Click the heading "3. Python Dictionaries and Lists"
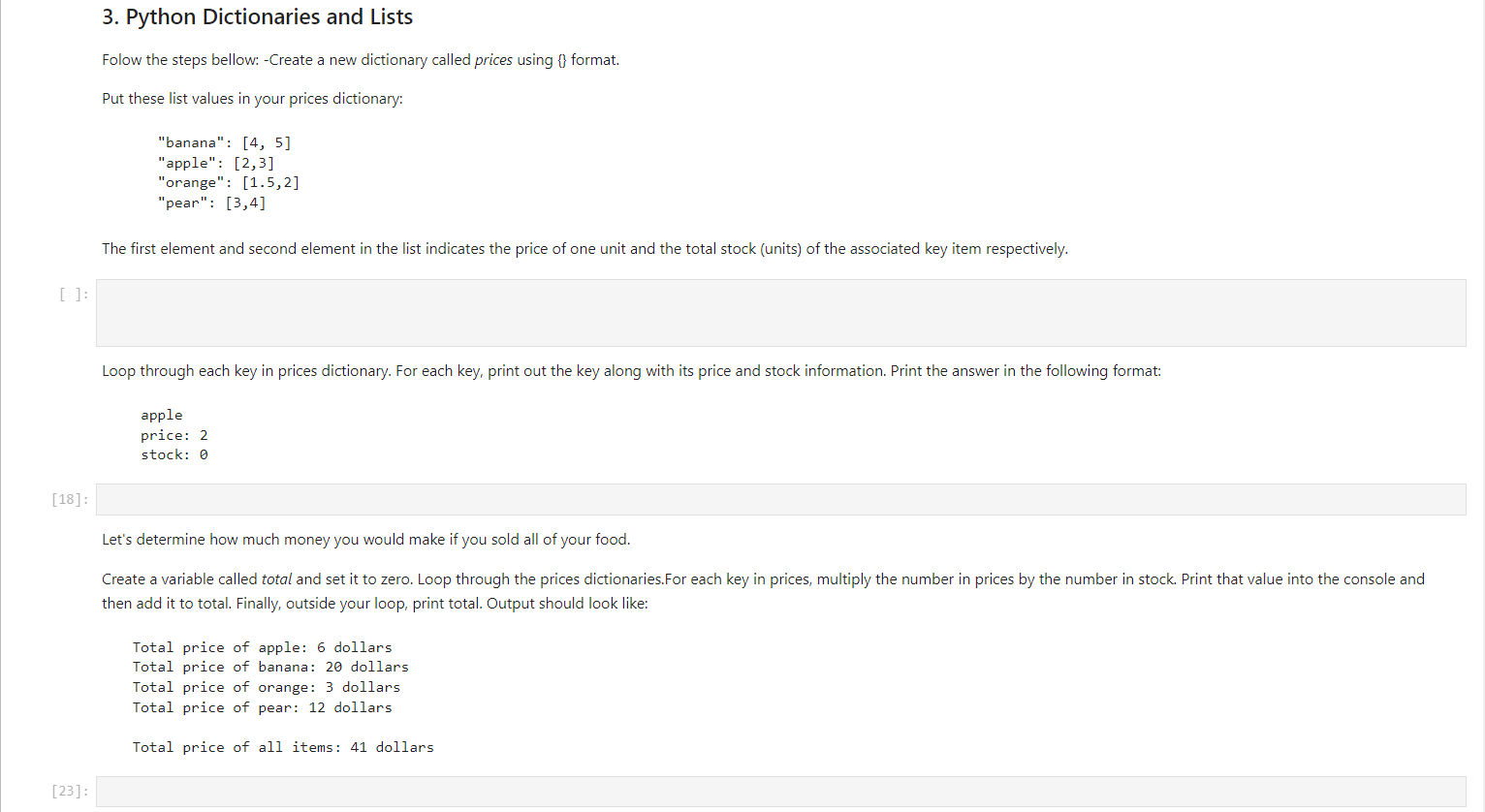The height and width of the screenshot is (812, 1485). [256, 16]
